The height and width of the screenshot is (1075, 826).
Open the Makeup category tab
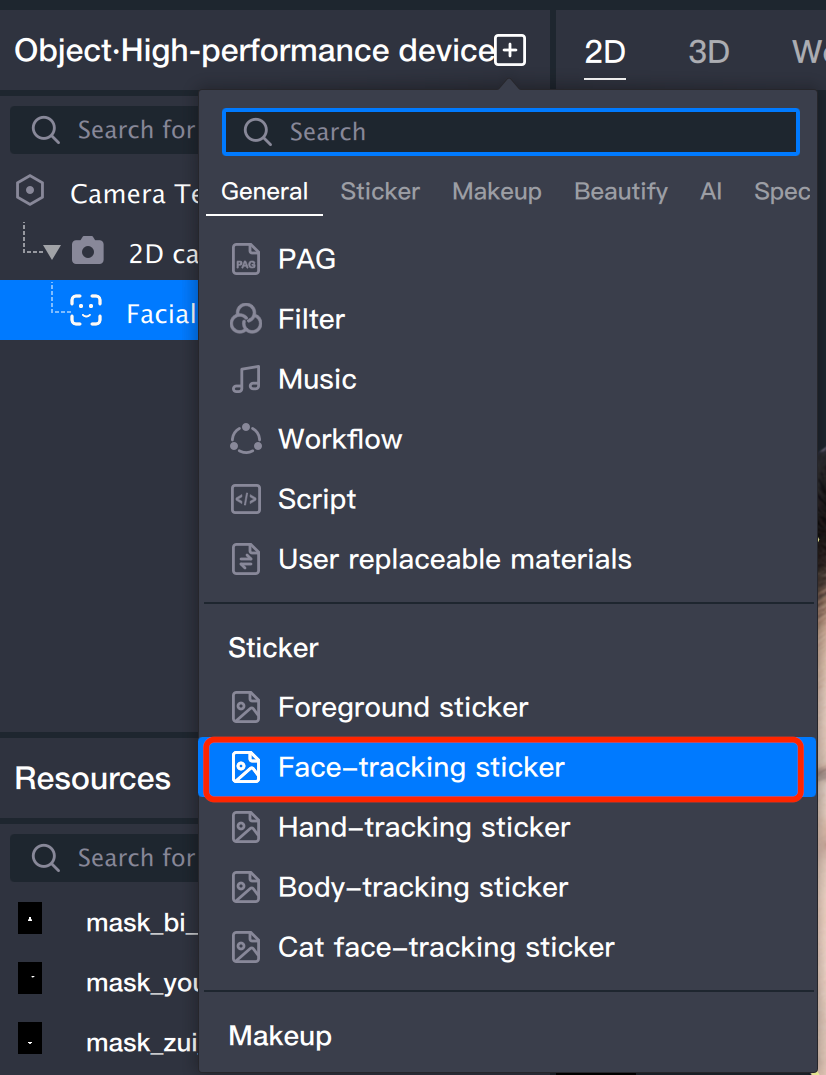(x=497, y=191)
